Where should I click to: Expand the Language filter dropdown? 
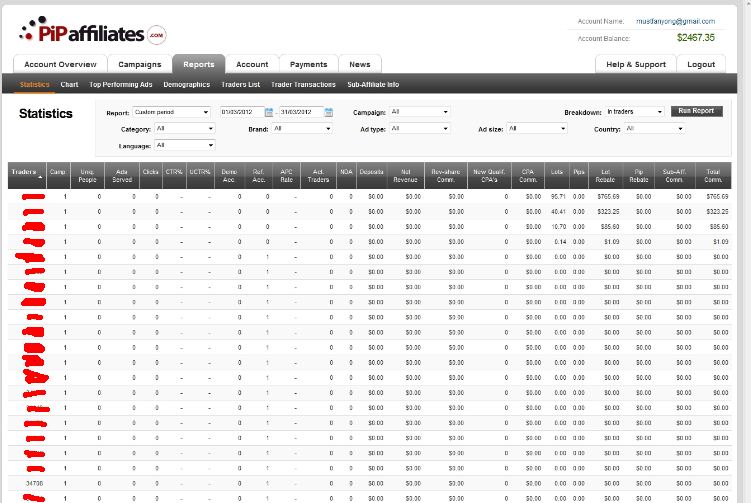(x=184, y=146)
